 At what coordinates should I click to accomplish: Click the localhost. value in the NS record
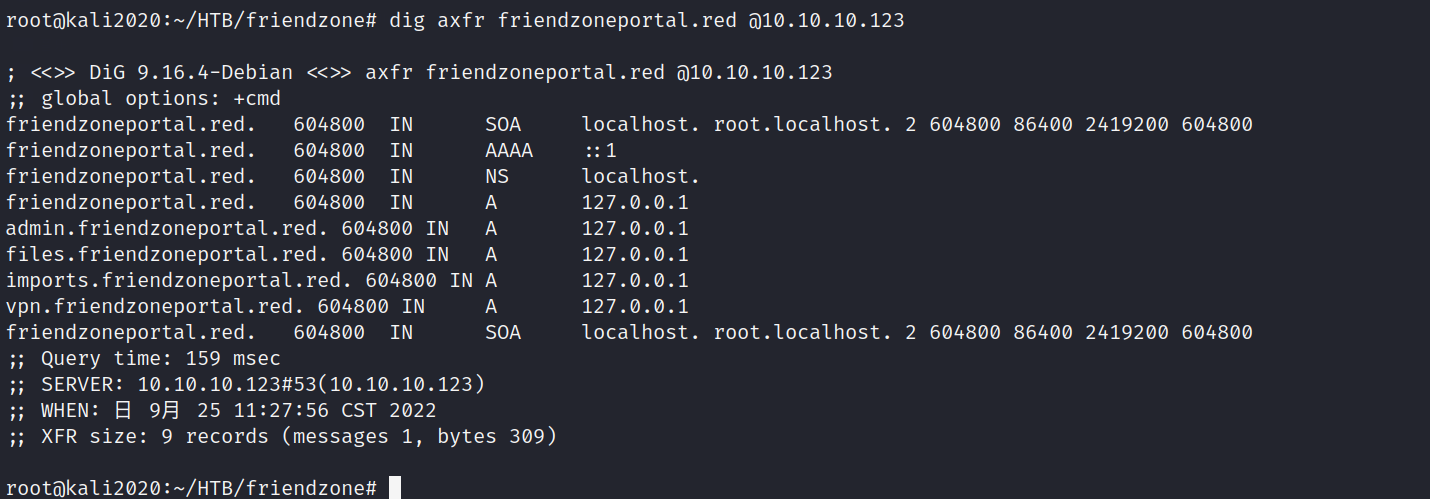(641, 177)
